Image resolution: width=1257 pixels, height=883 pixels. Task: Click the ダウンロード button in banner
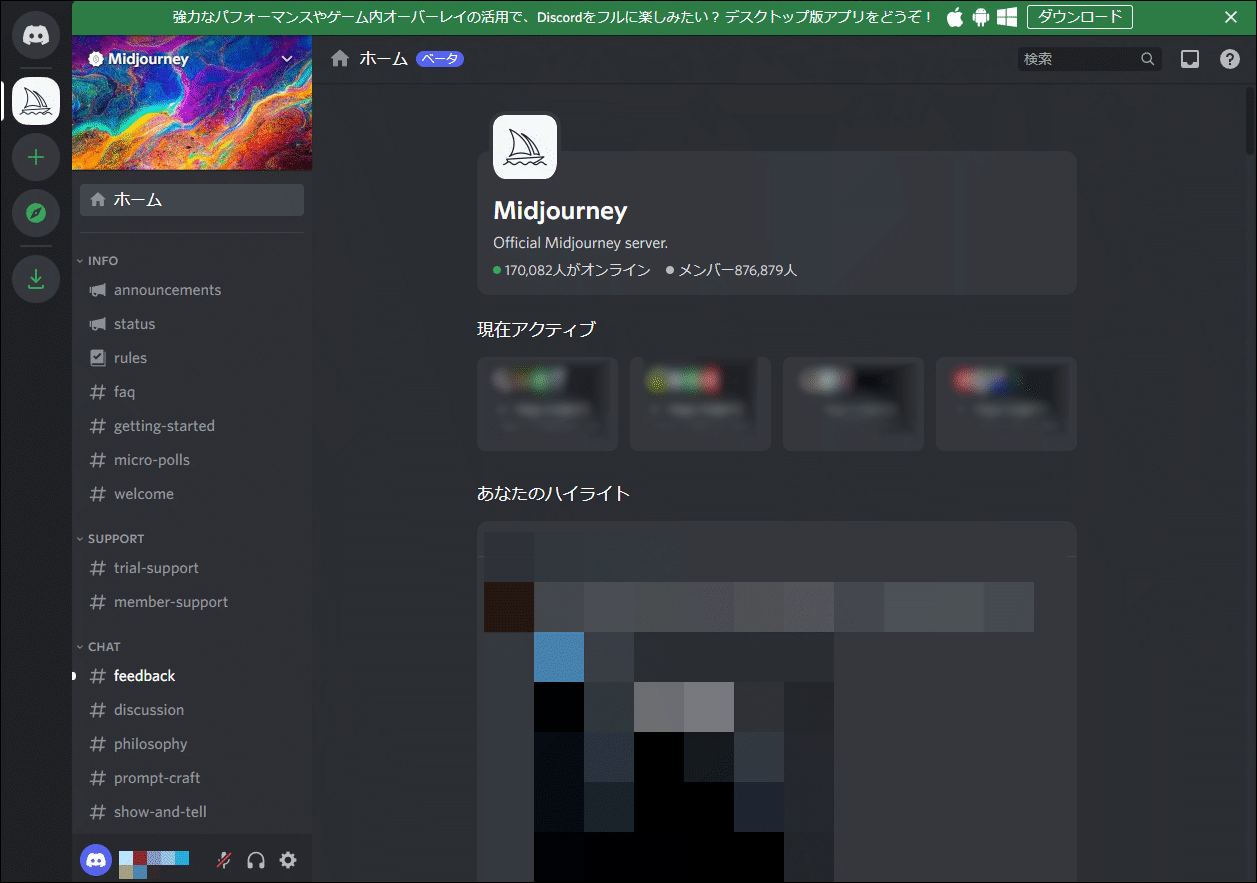click(1080, 17)
